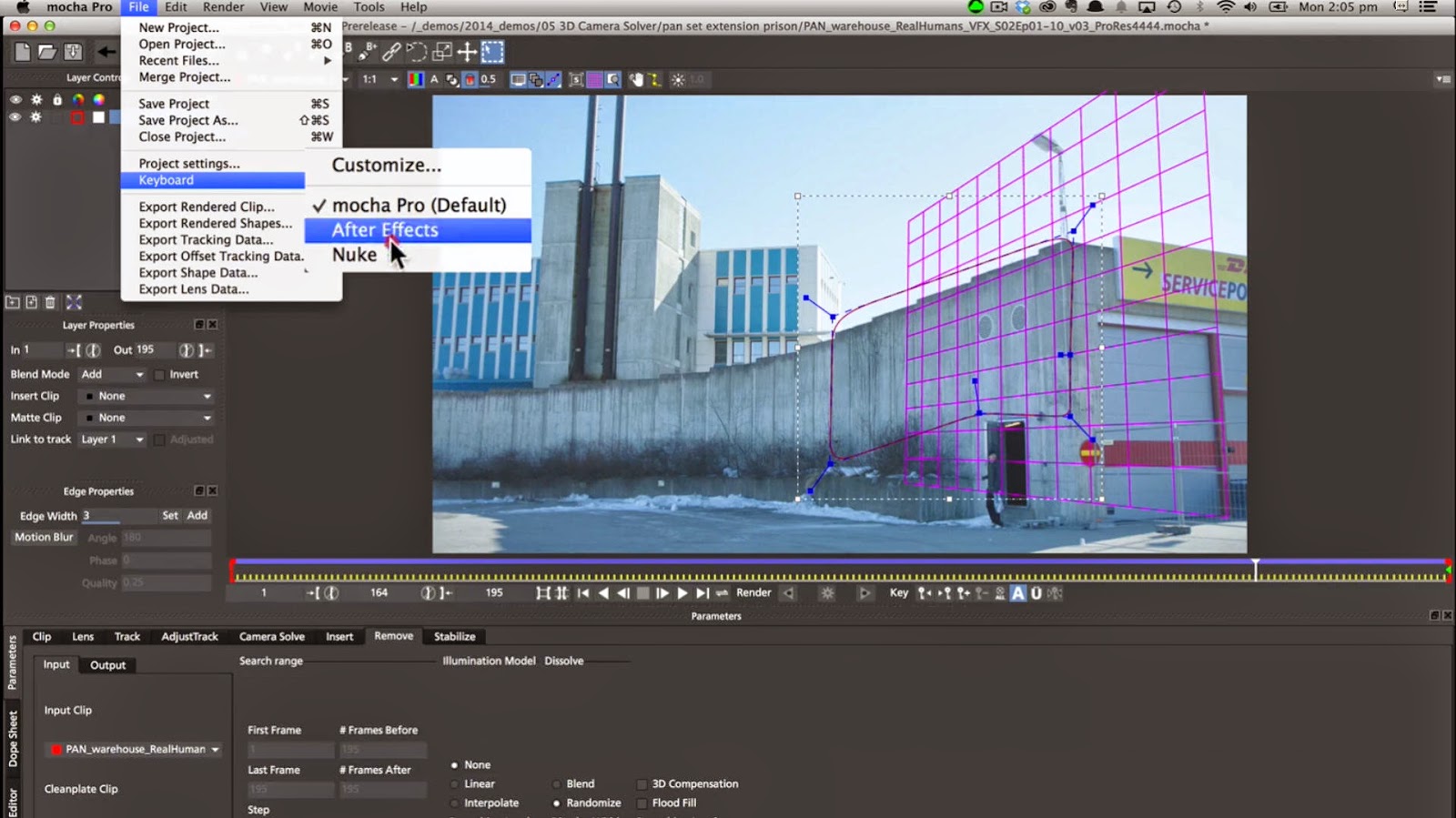
Task: Click the Save Project toolbar icon
Action: click(73, 52)
